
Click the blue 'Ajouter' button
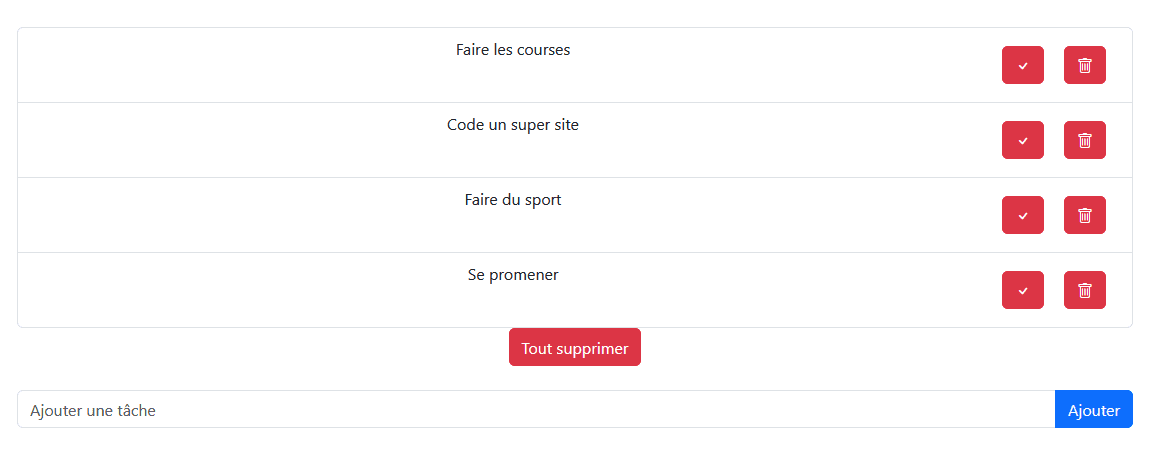(x=1094, y=409)
